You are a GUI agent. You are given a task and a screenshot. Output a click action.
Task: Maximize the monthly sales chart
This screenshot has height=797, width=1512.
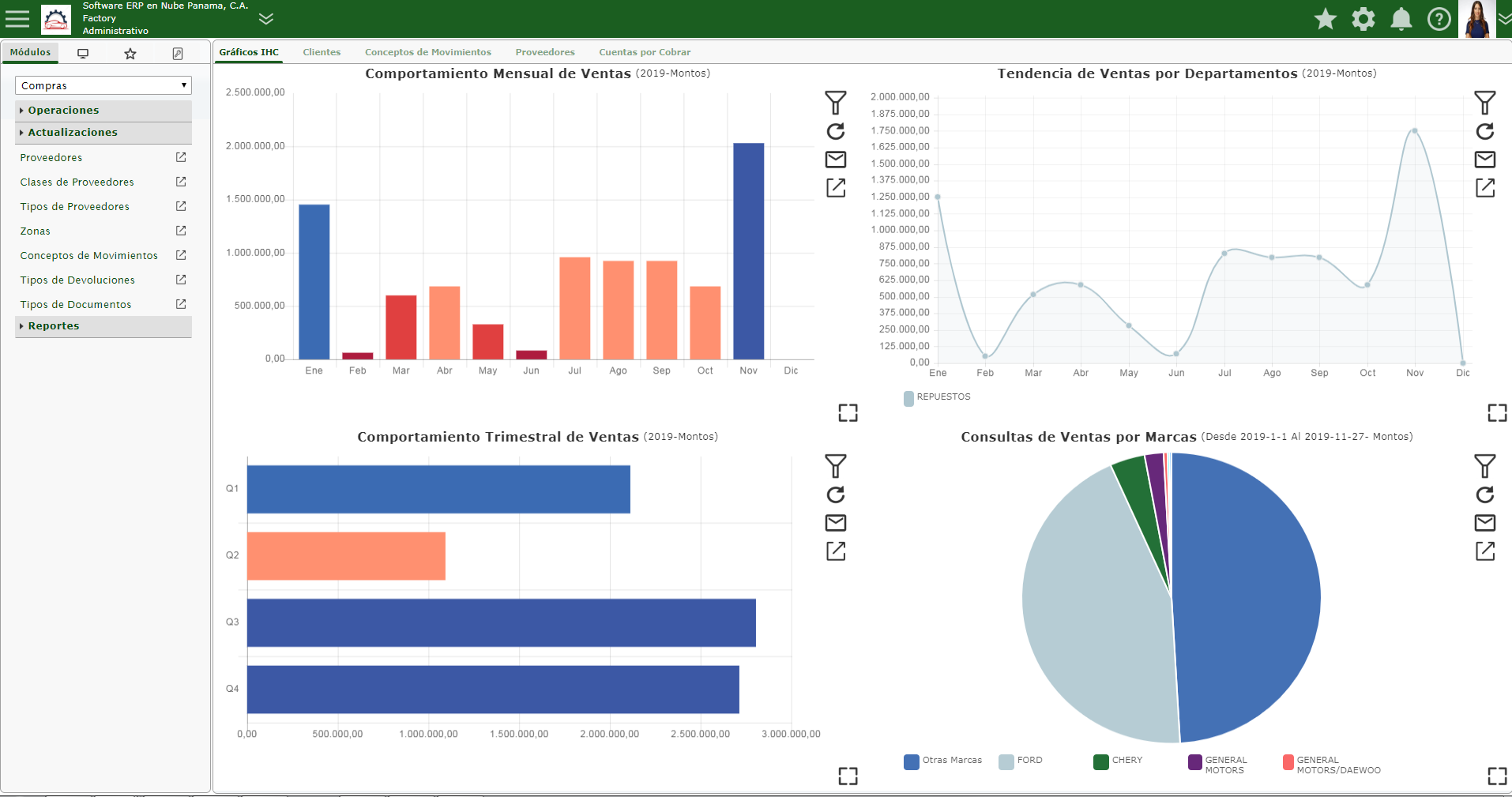click(848, 413)
